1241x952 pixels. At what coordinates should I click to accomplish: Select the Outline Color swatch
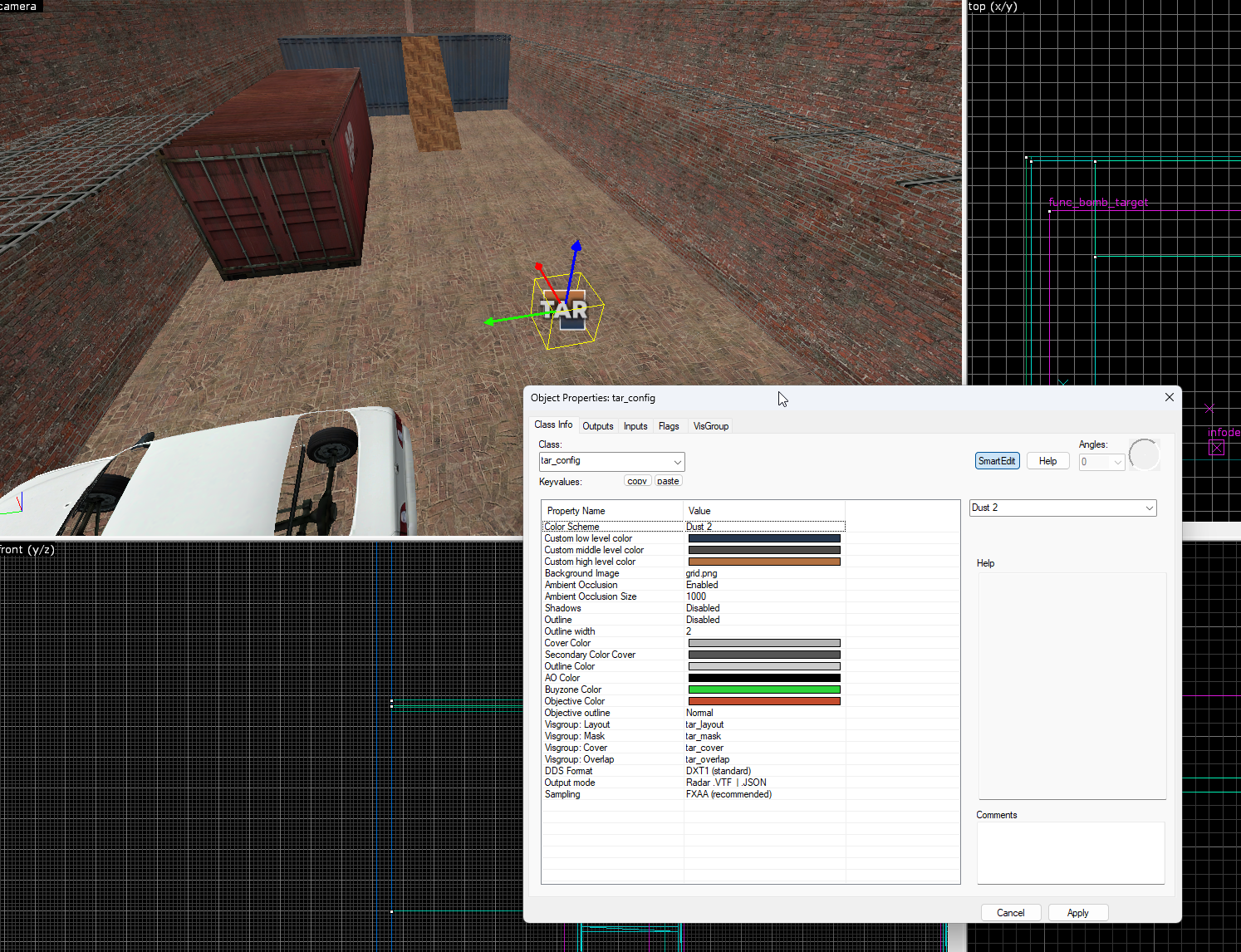click(x=764, y=666)
